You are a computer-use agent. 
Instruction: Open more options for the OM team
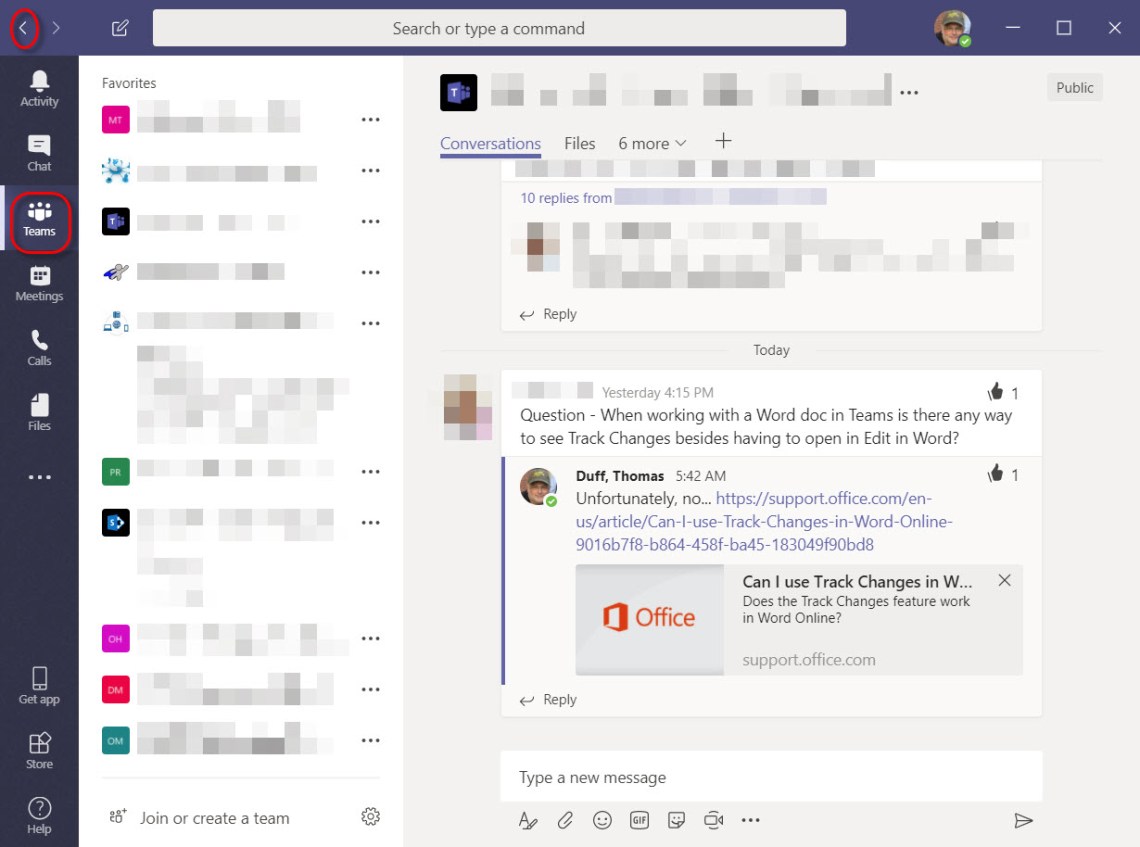371,740
